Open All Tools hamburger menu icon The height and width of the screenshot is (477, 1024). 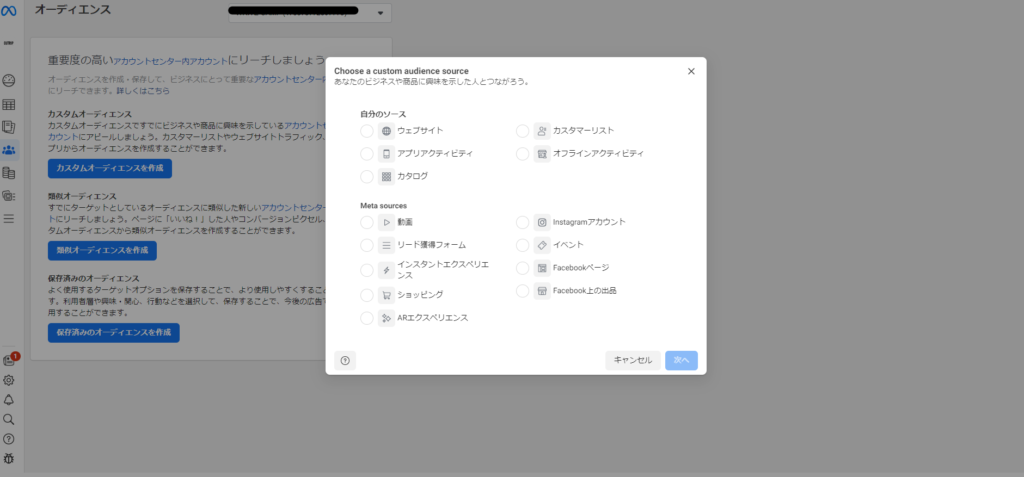pyautogui.click(x=9, y=218)
